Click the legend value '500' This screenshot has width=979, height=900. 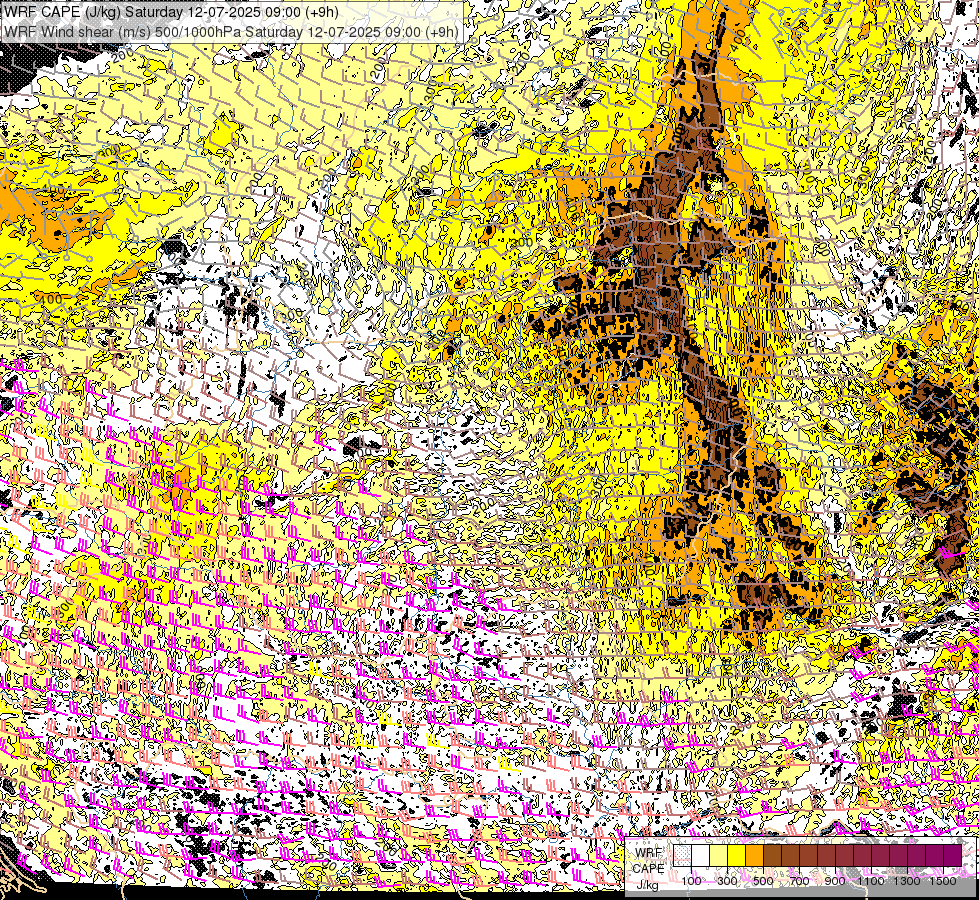(x=763, y=881)
